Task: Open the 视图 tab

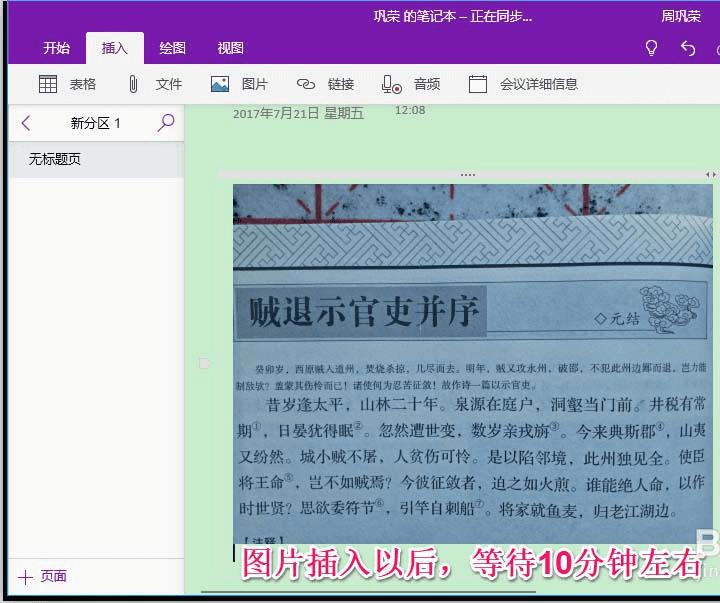Action: click(230, 48)
